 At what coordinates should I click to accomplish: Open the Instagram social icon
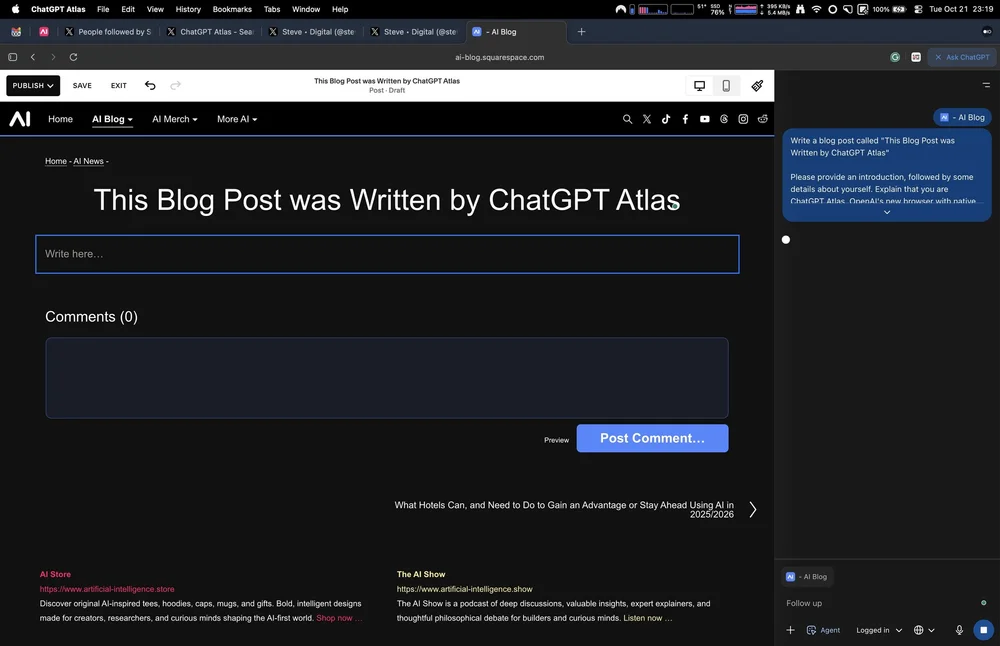tap(743, 119)
